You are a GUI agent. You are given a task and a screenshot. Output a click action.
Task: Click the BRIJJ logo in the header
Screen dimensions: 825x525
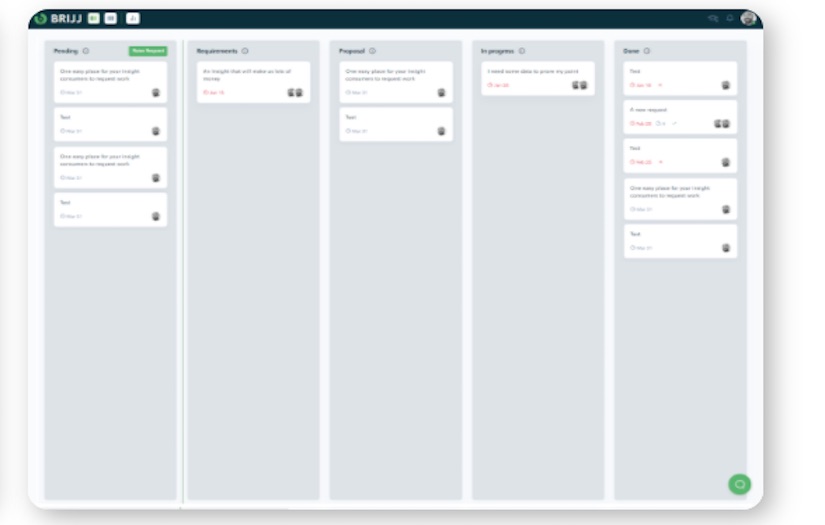[x=58, y=18]
